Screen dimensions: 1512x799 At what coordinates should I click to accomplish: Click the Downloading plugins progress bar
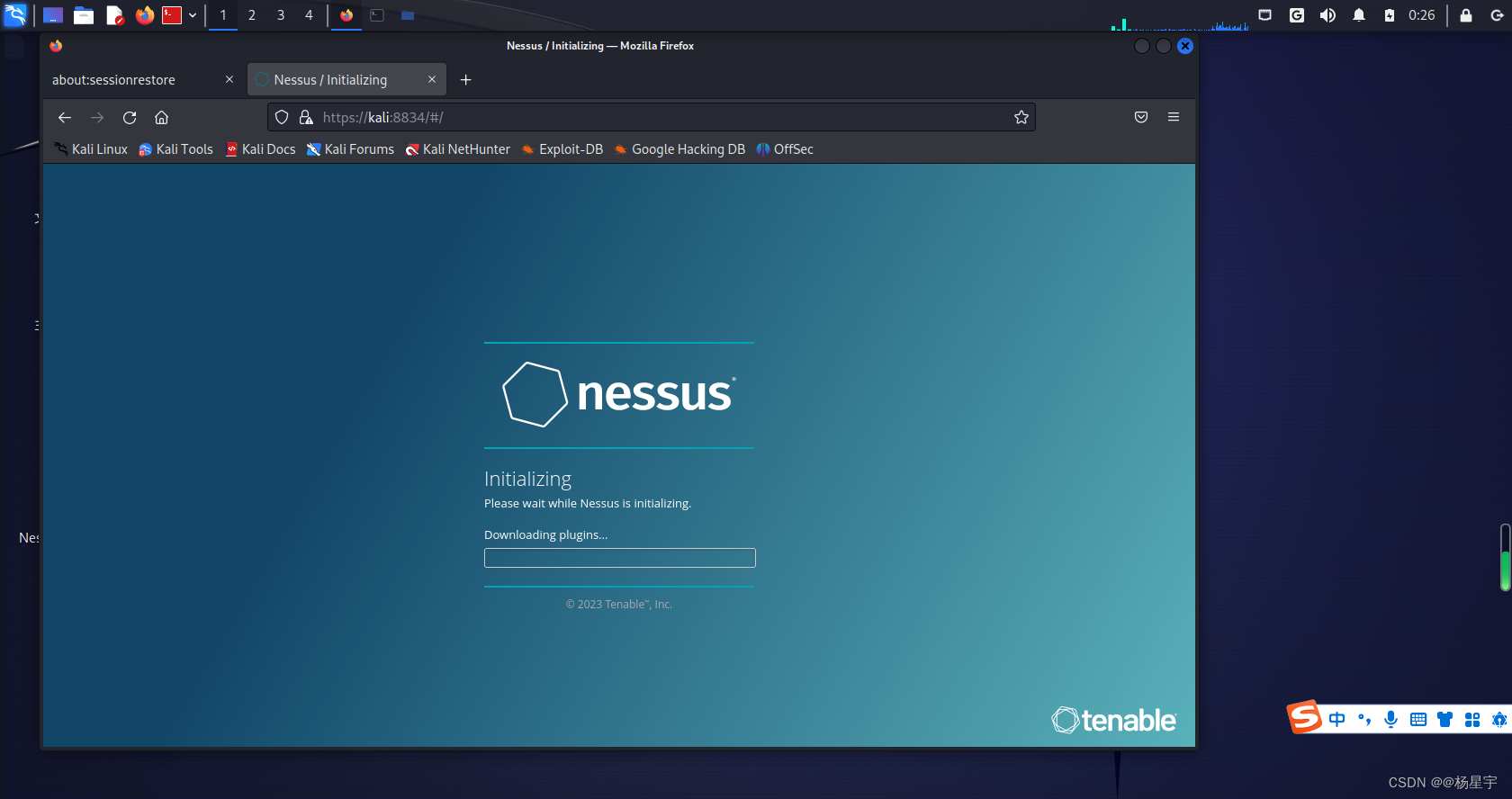[x=620, y=558]
